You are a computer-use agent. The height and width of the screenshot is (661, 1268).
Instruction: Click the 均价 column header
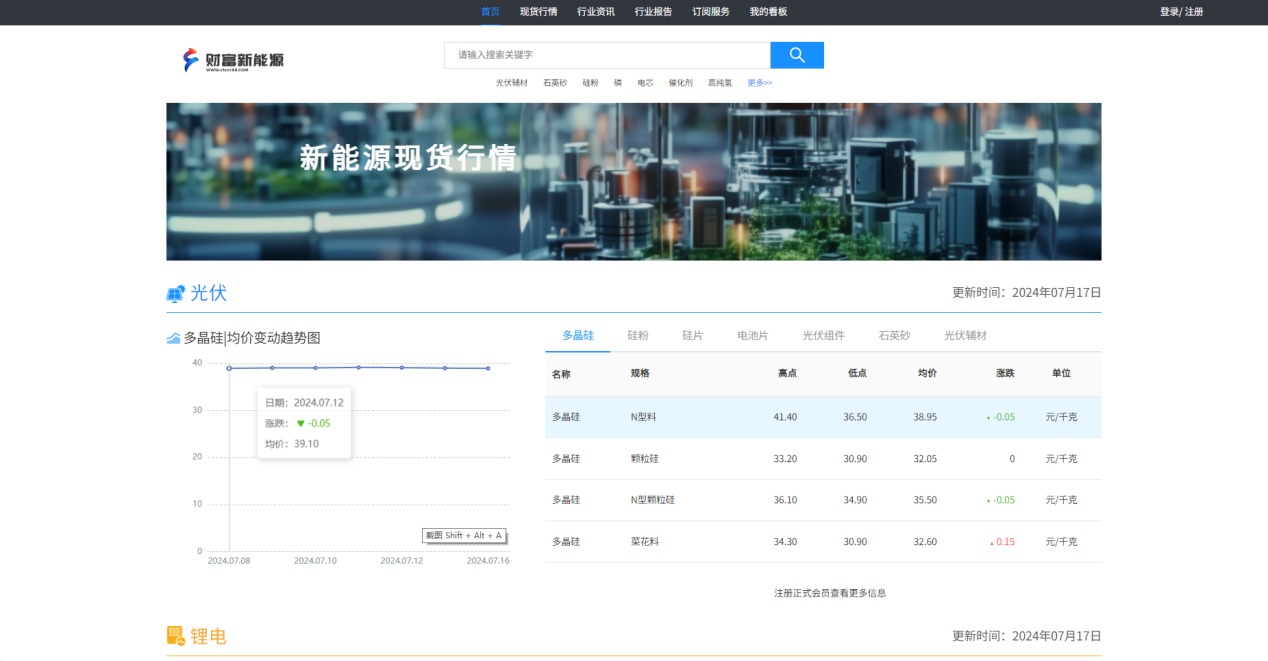coord(927,373)
